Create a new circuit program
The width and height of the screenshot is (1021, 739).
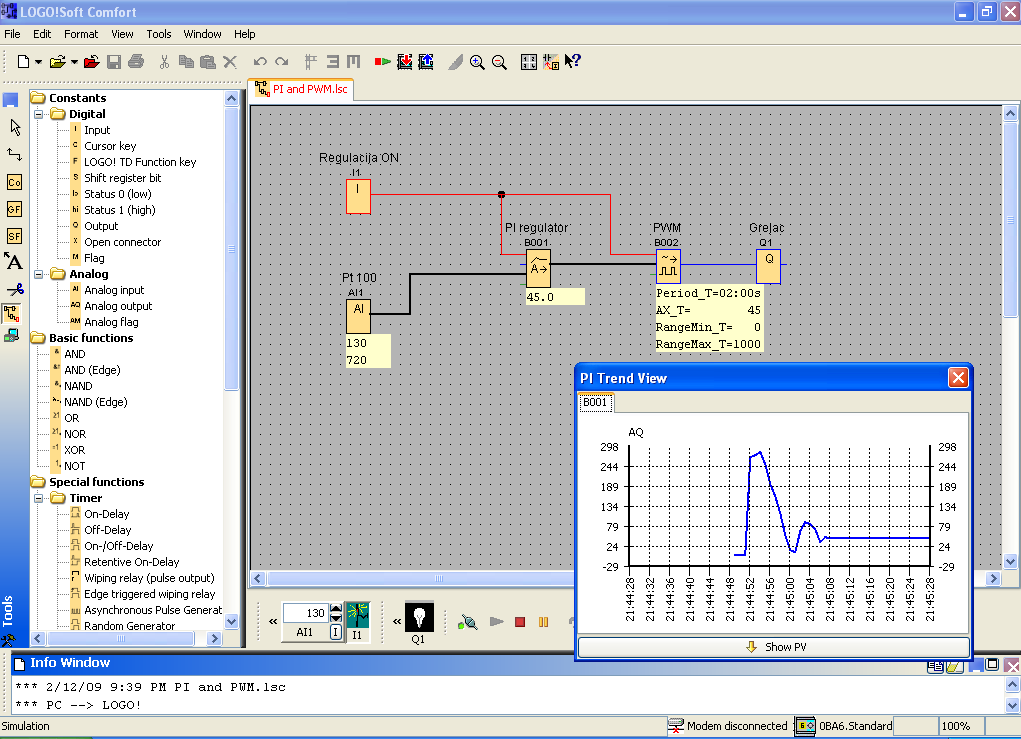(x=23, y=62)
